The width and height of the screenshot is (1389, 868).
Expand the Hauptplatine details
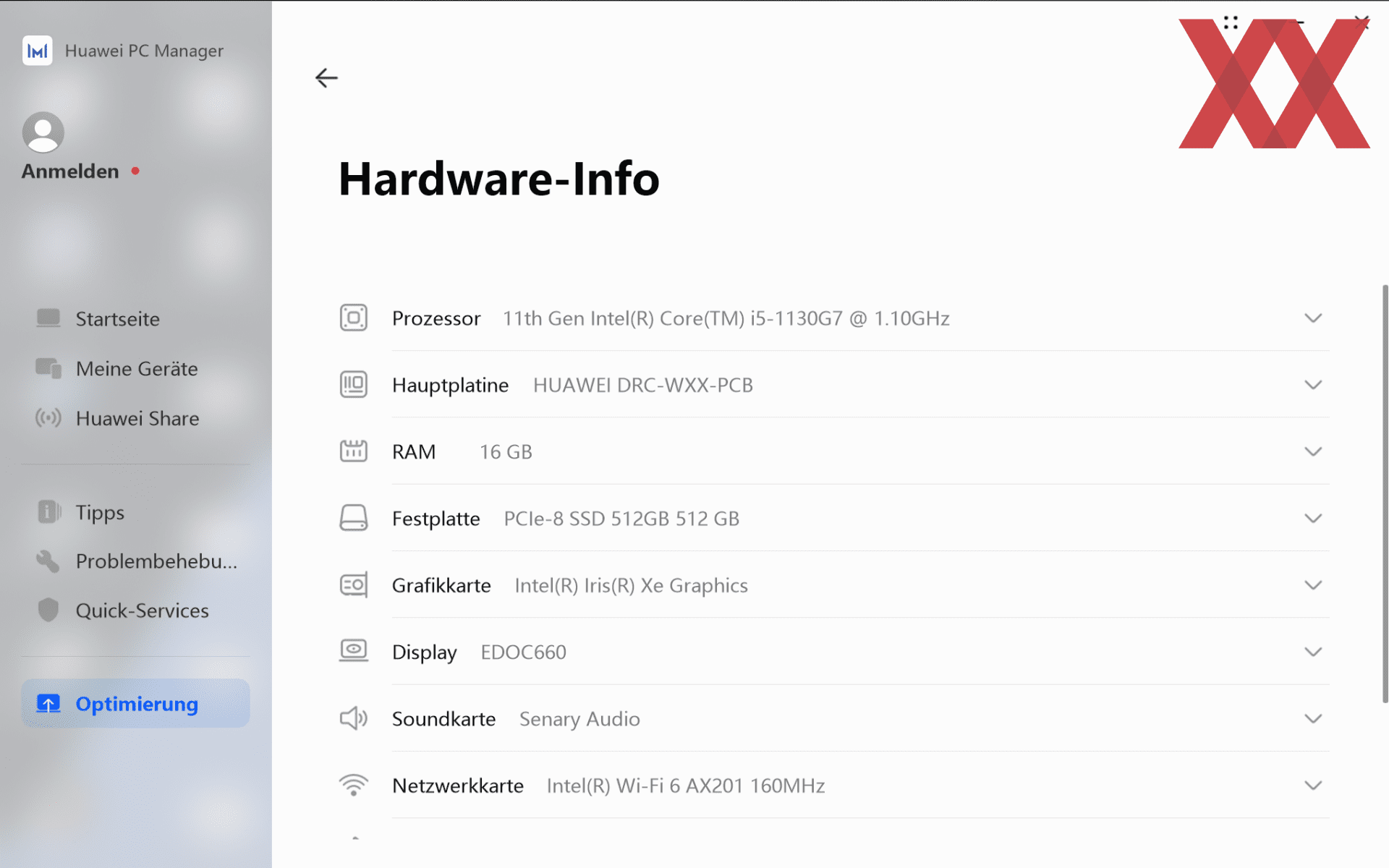point(1313,385)
